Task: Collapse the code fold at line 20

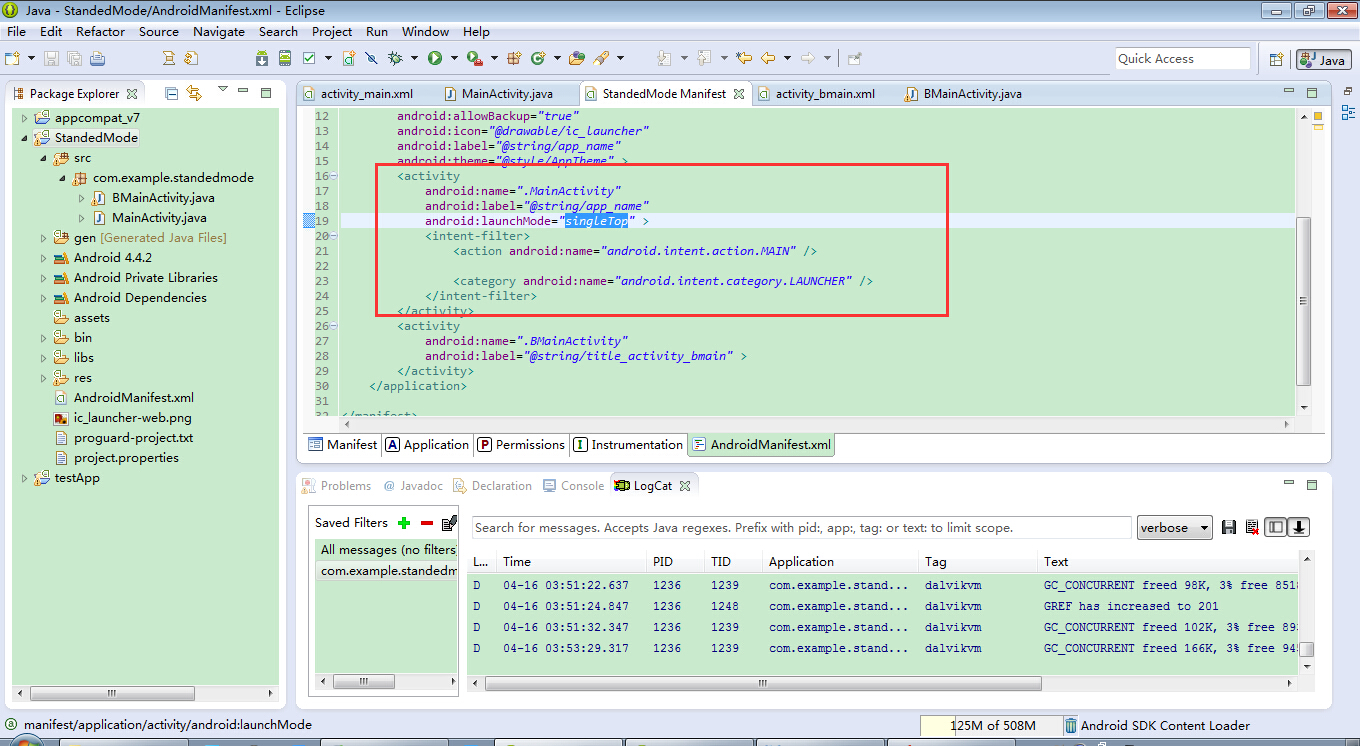Action: pyautogui.click(x=334, y=236)
